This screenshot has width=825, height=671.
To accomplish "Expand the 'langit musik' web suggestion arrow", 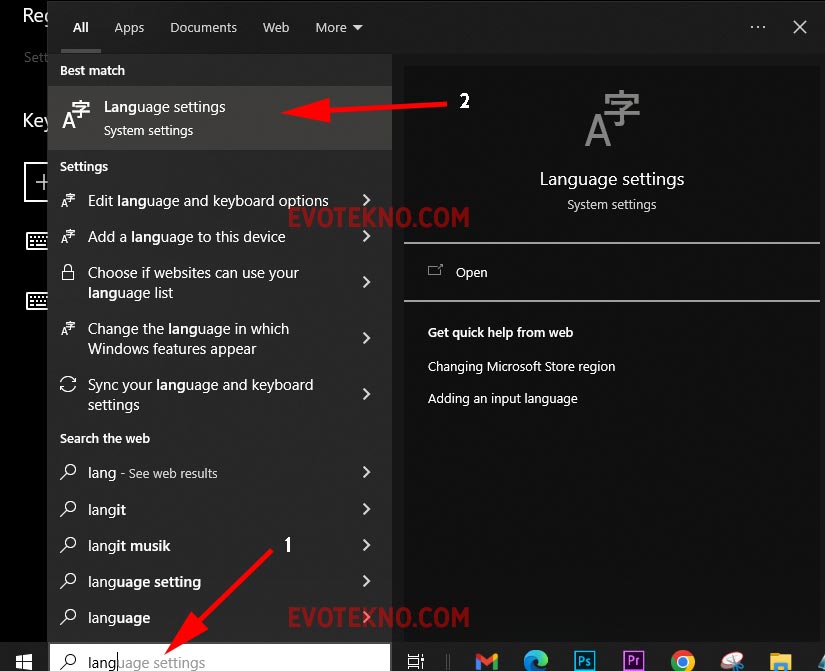I will click(366, 546).
